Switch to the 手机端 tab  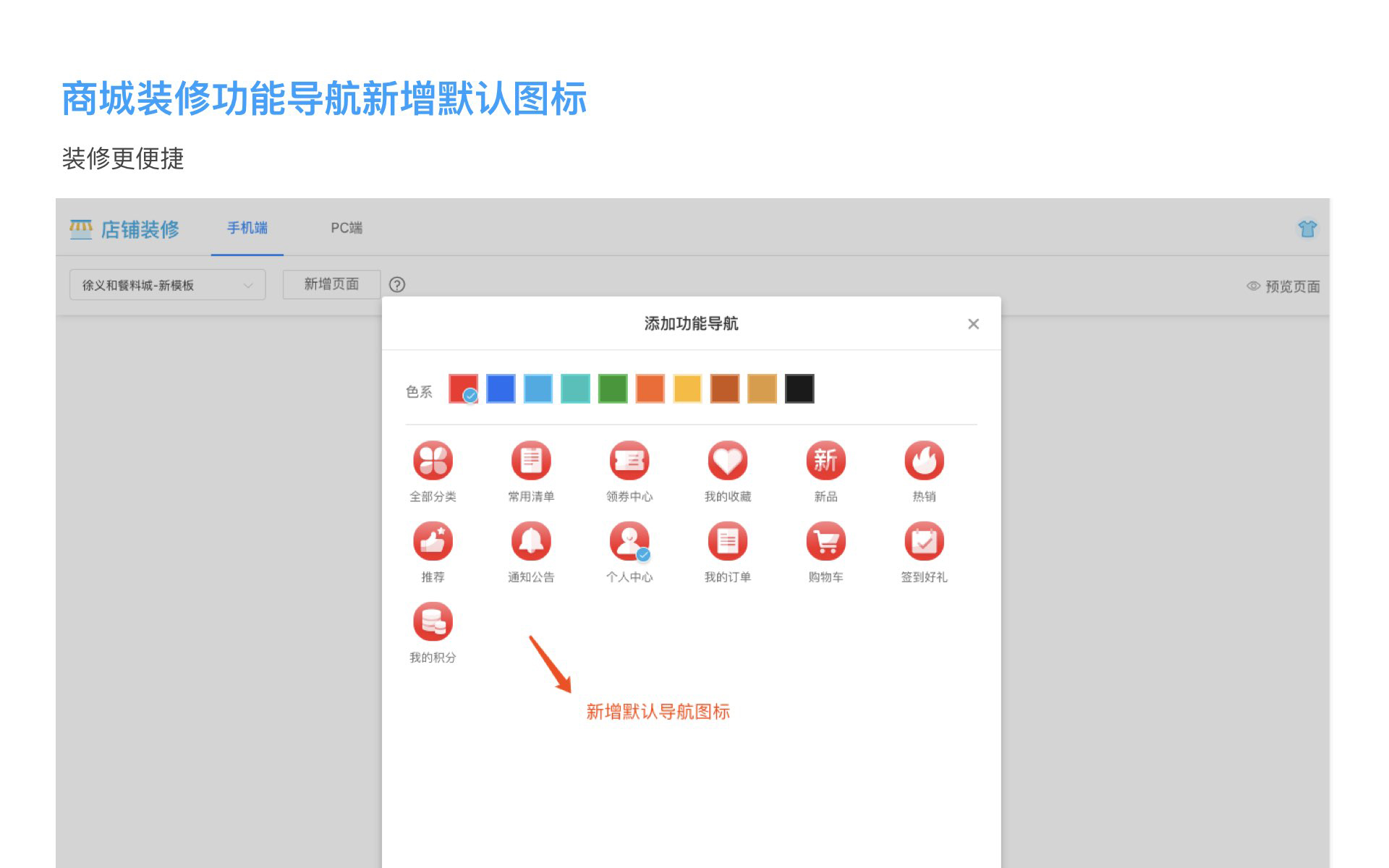(x=247, y=228)
